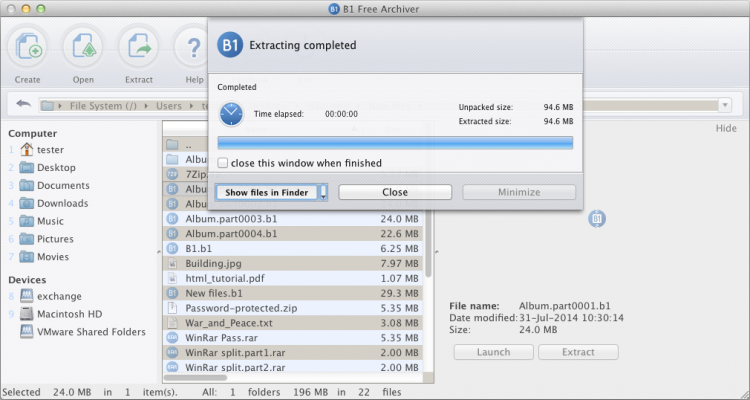Select the Extract toolbar icon
Screen dimensions: 750x400
[139, 47]
